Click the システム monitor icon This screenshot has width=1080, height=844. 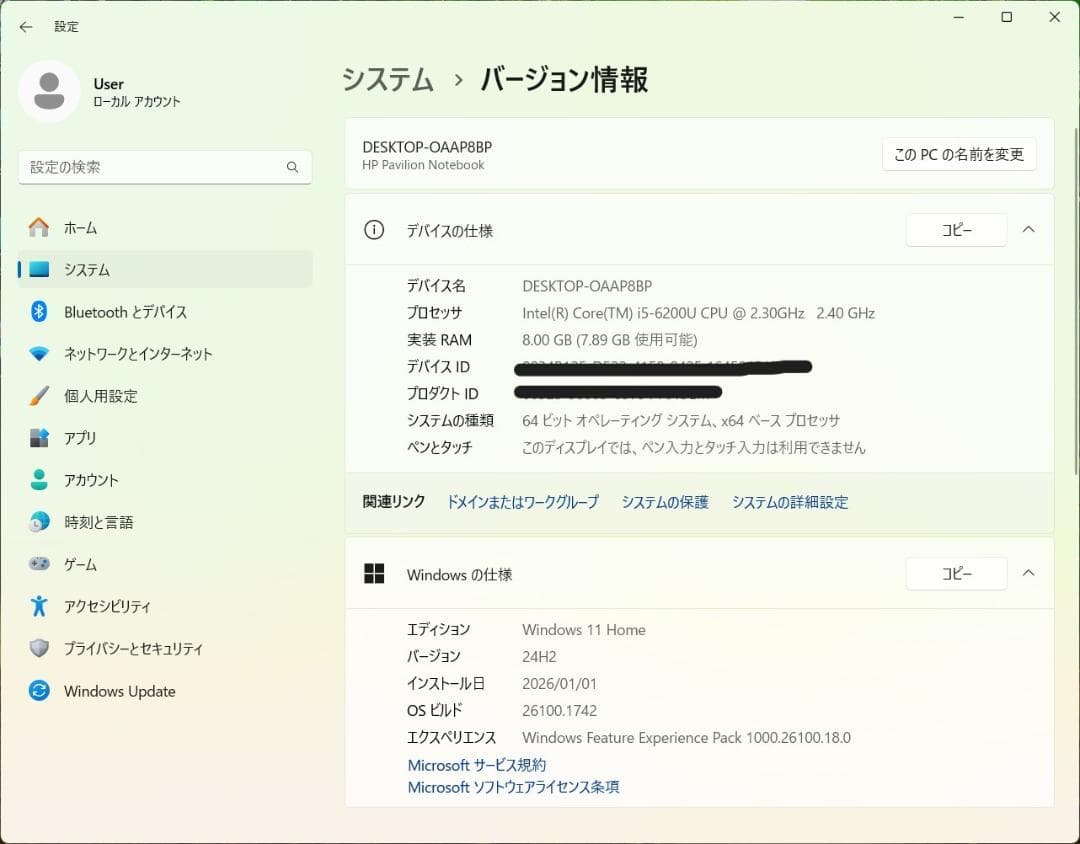coord(39,269)
